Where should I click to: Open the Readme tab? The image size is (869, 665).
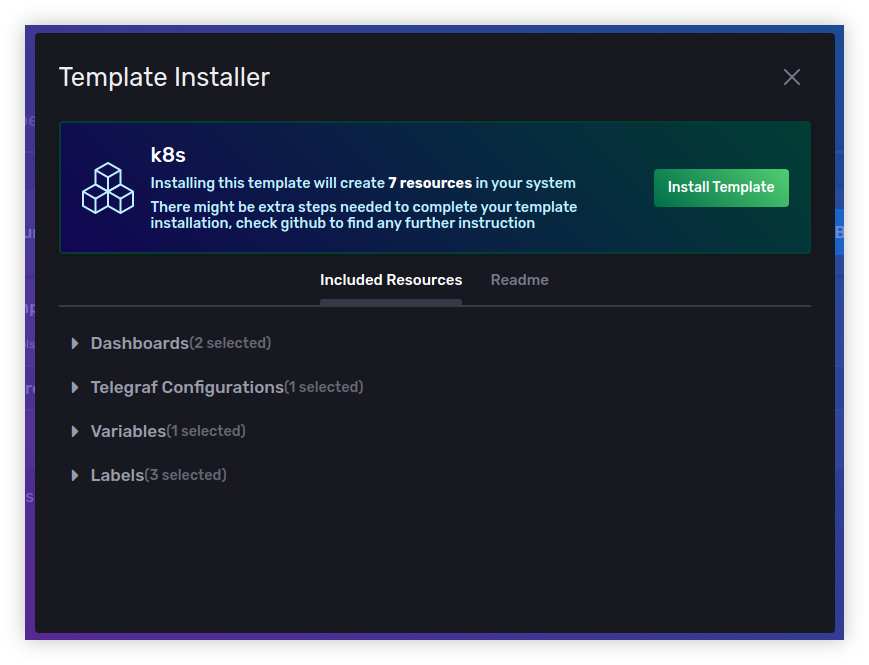tap(519, 280)
